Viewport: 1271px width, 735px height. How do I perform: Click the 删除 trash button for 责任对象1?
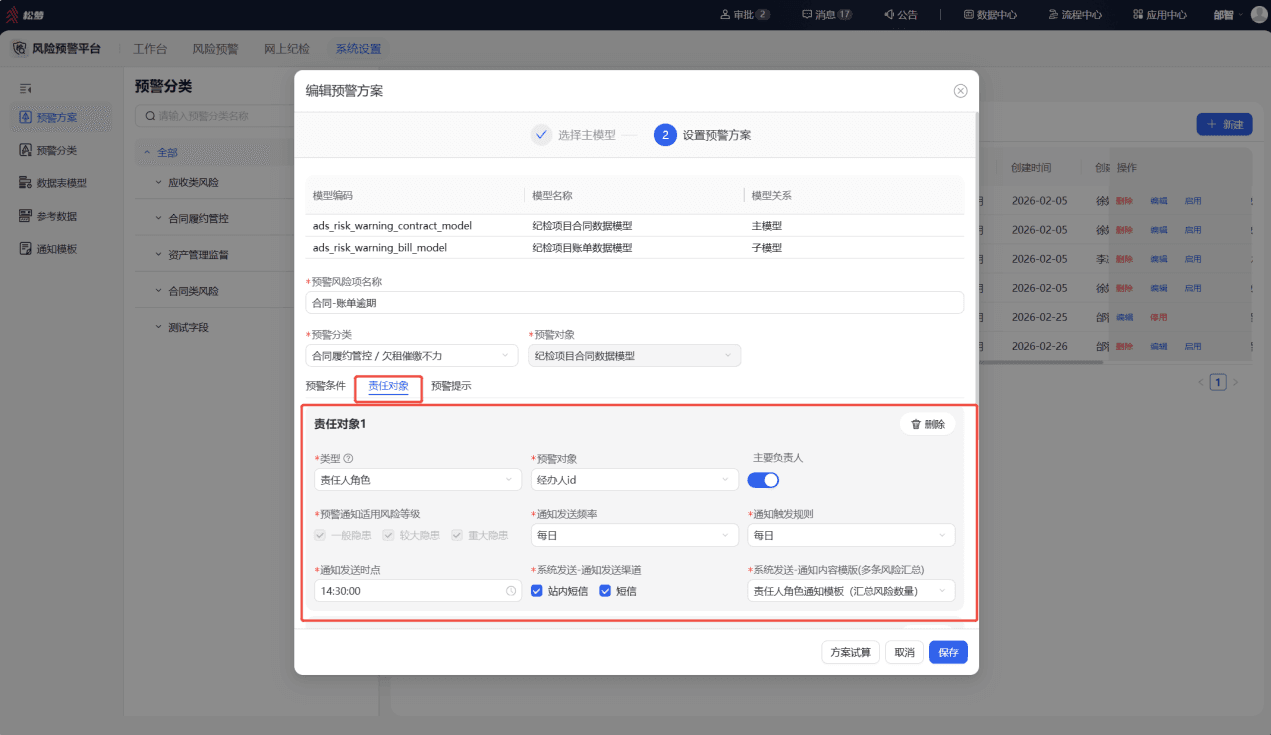pyautogui.click(x=928, y=424)
